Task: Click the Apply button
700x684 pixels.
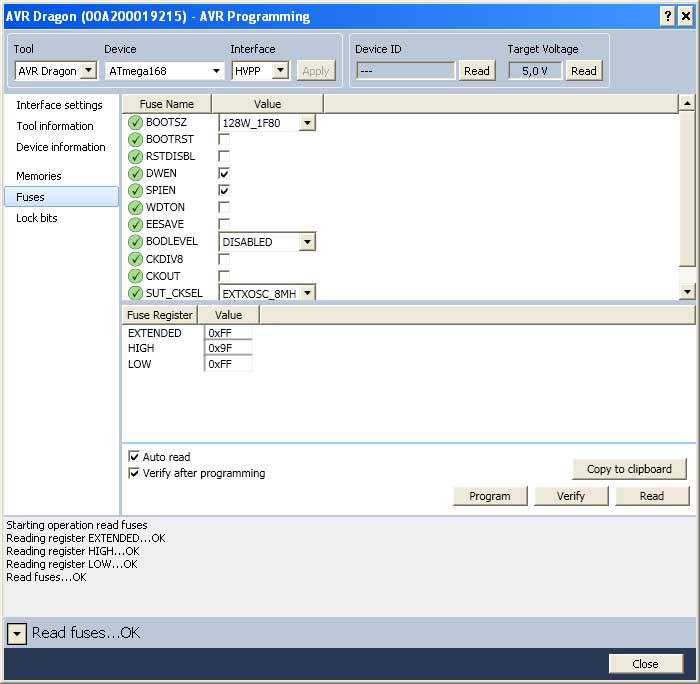Action: 316,71
